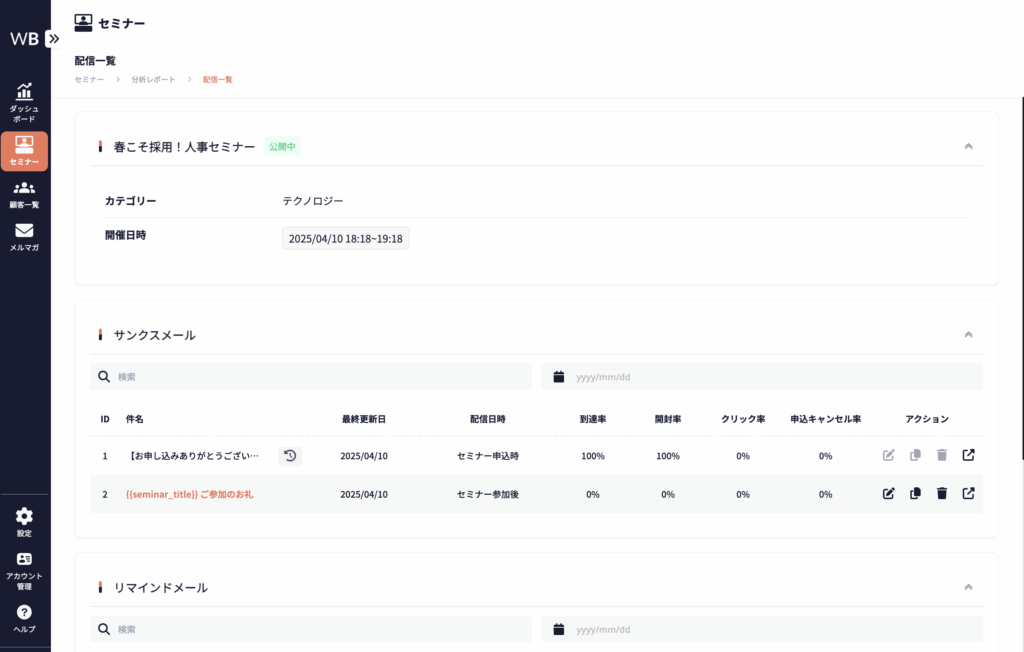Open row 1 thanks mail in external view

coord(968,456)
